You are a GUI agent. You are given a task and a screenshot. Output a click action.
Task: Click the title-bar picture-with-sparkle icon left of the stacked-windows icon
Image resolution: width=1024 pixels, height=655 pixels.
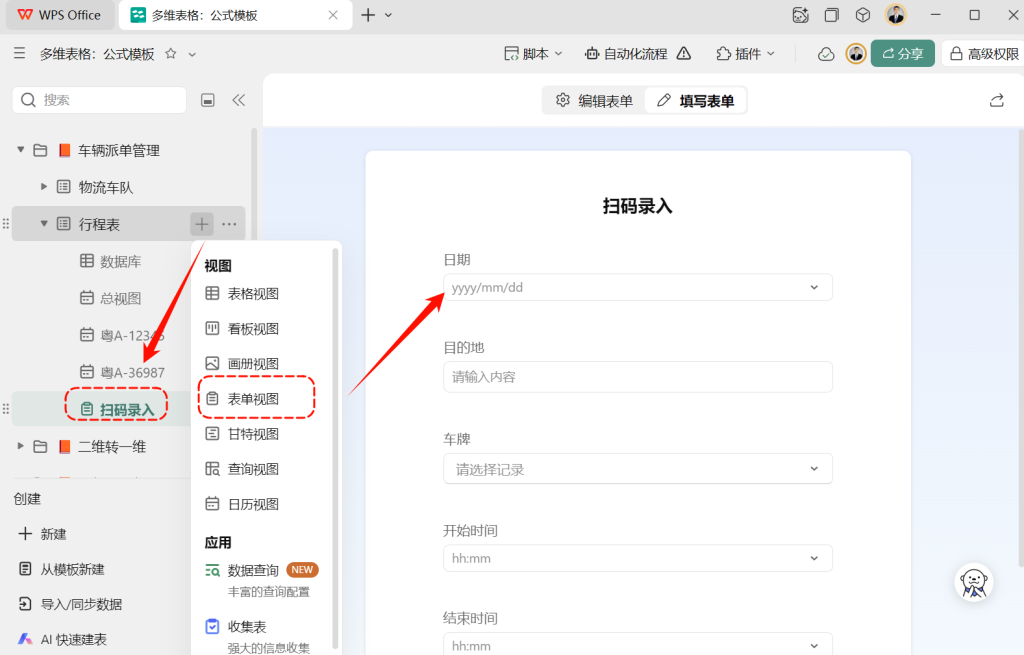tap(800, 15)
